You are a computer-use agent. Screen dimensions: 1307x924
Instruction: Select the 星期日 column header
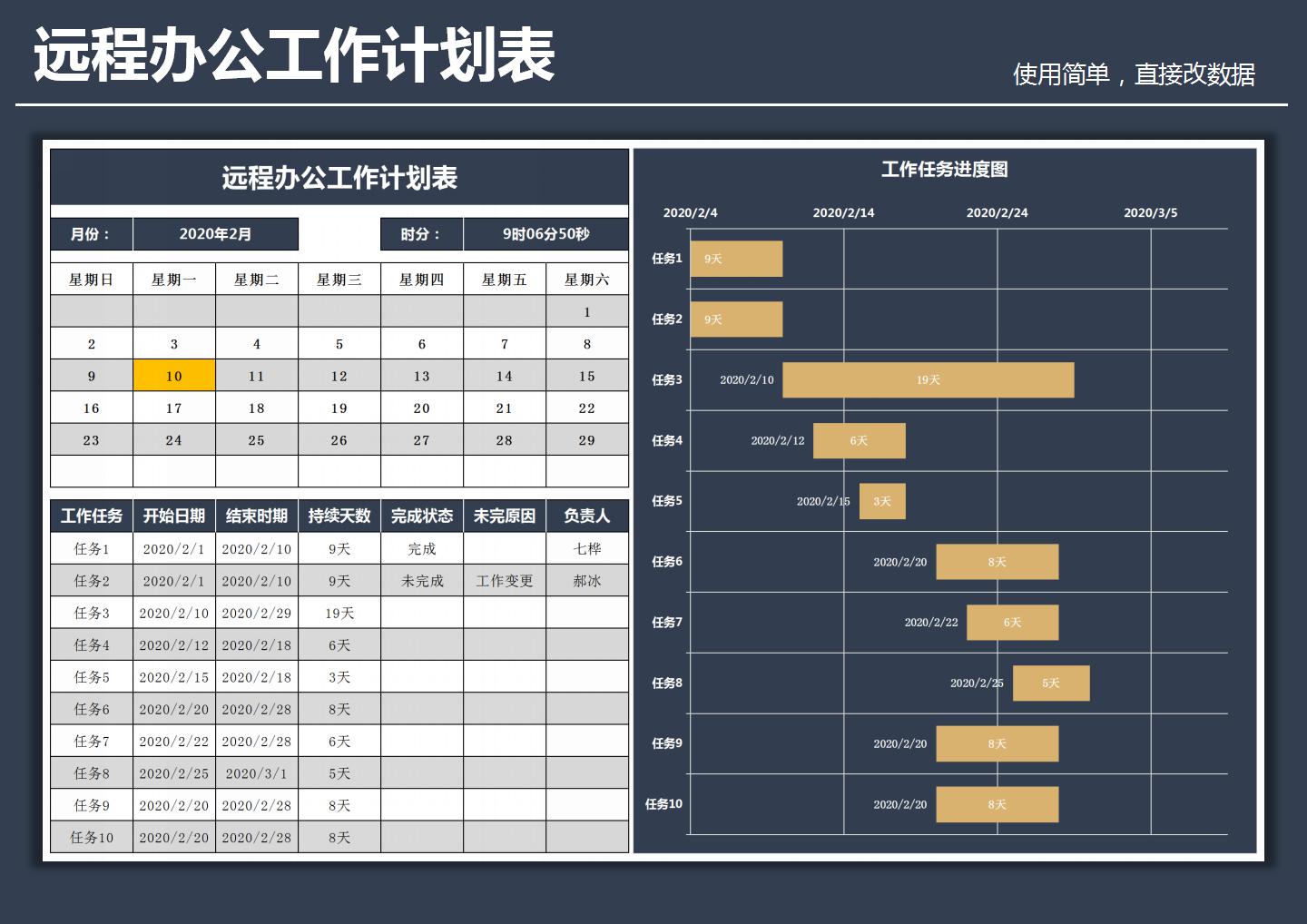90,279
